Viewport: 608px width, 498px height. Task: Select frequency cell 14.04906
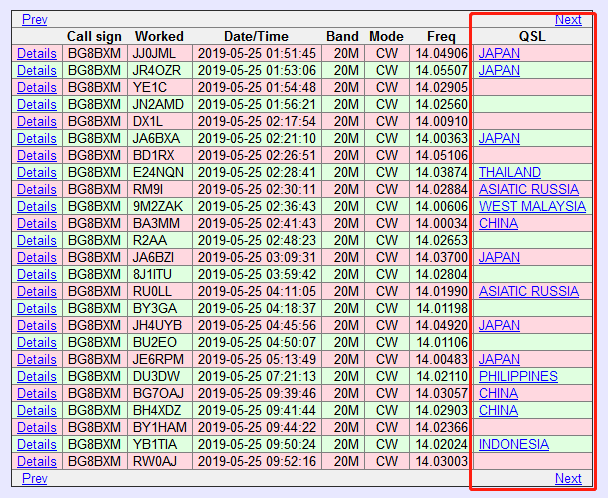point(441,54)
